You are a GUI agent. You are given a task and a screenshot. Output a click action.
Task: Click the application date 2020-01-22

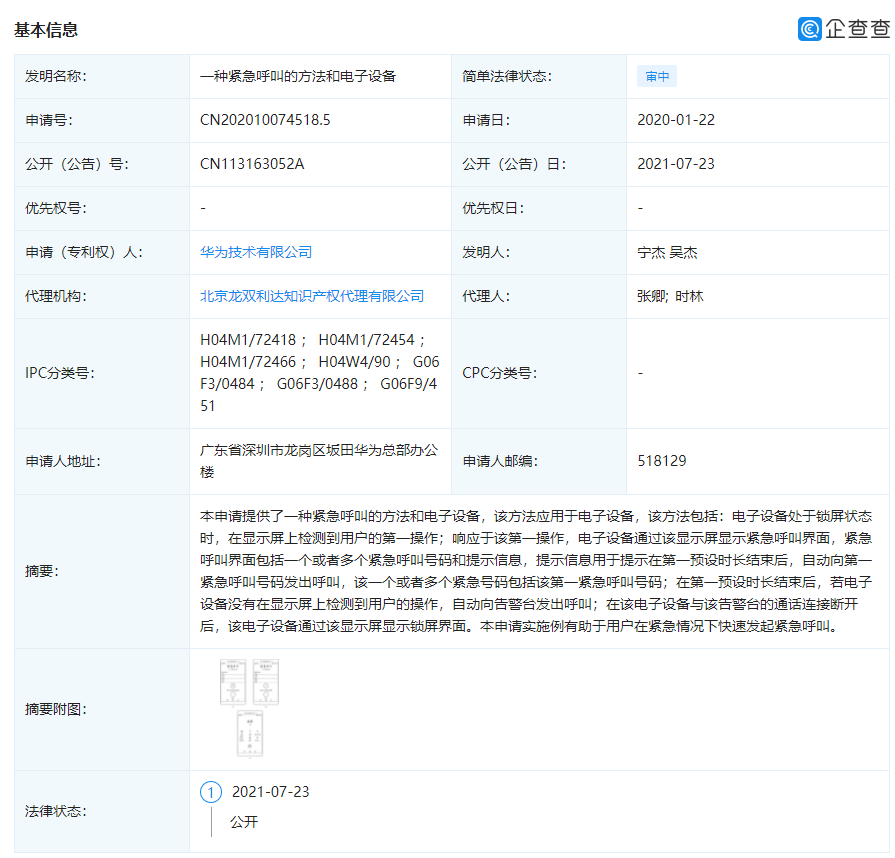676,120
